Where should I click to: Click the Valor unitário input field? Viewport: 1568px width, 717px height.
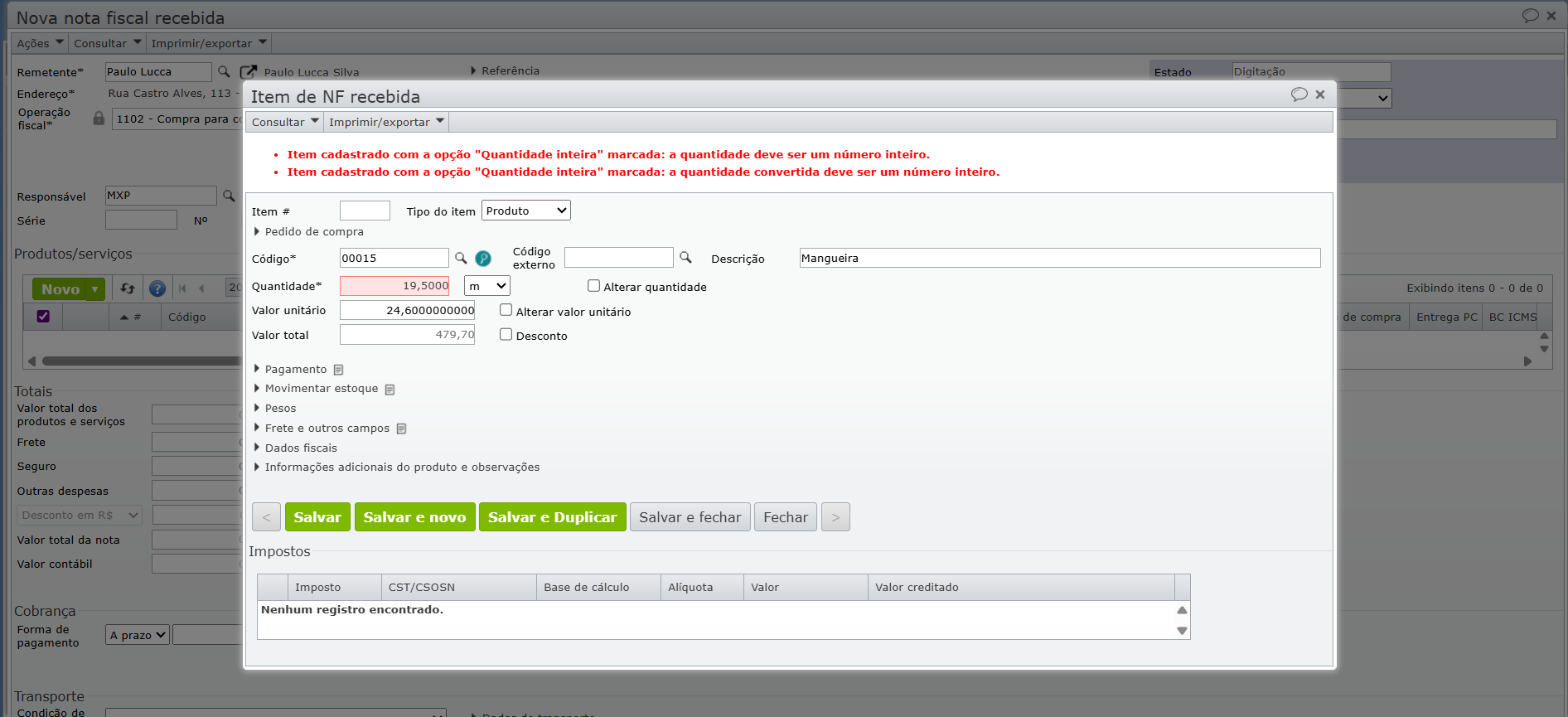pos(407,310)
